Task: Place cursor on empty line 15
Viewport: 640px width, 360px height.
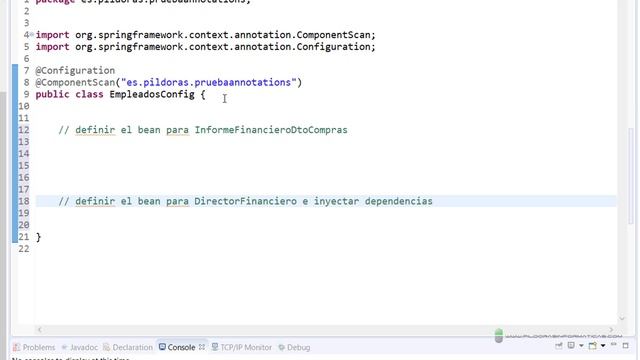Action: (x=326, y=166)
